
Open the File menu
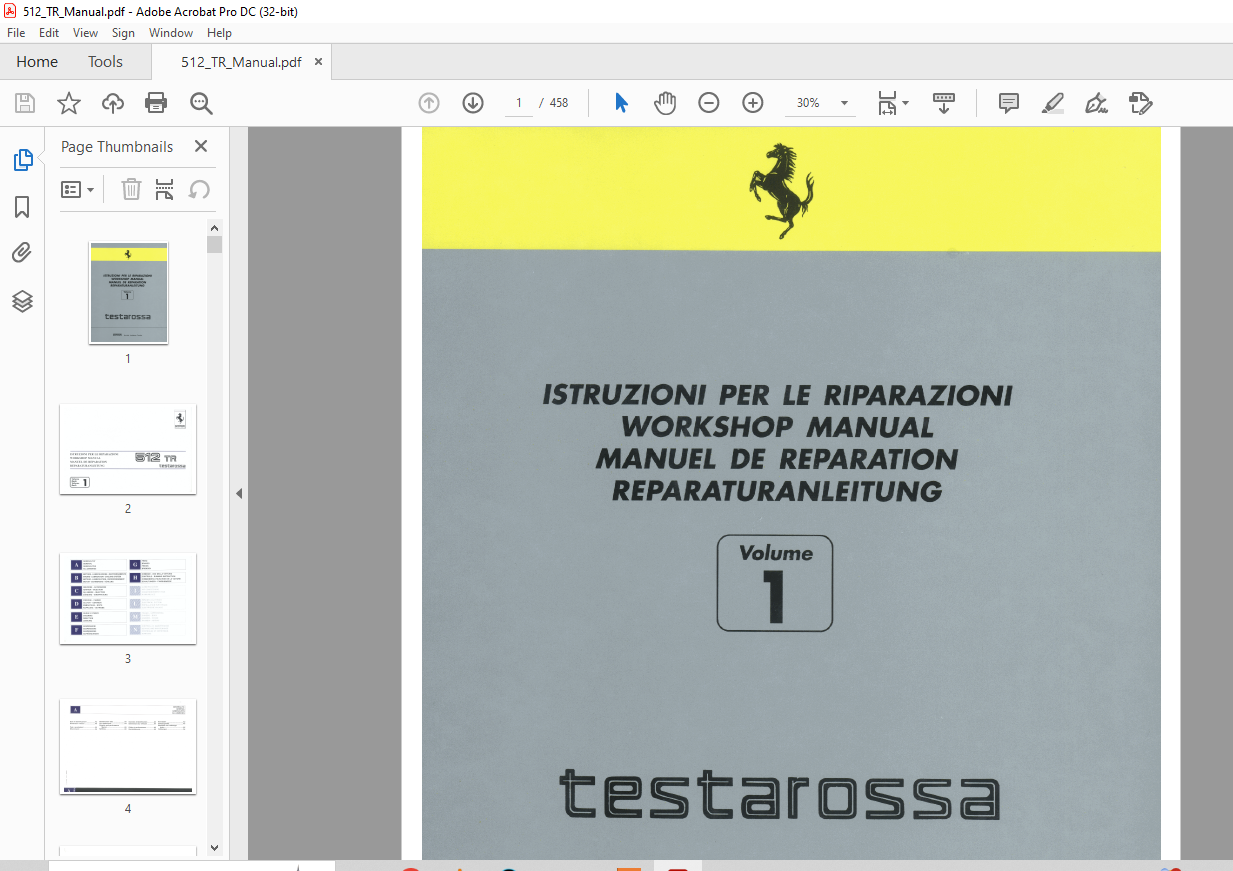[x=16, y=33]
